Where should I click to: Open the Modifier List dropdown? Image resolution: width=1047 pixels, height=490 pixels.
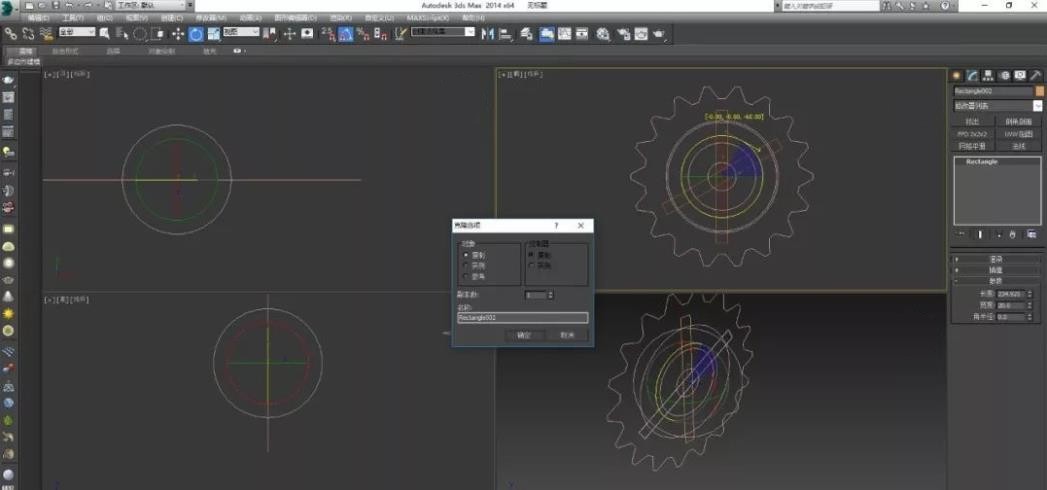point(996,105)
